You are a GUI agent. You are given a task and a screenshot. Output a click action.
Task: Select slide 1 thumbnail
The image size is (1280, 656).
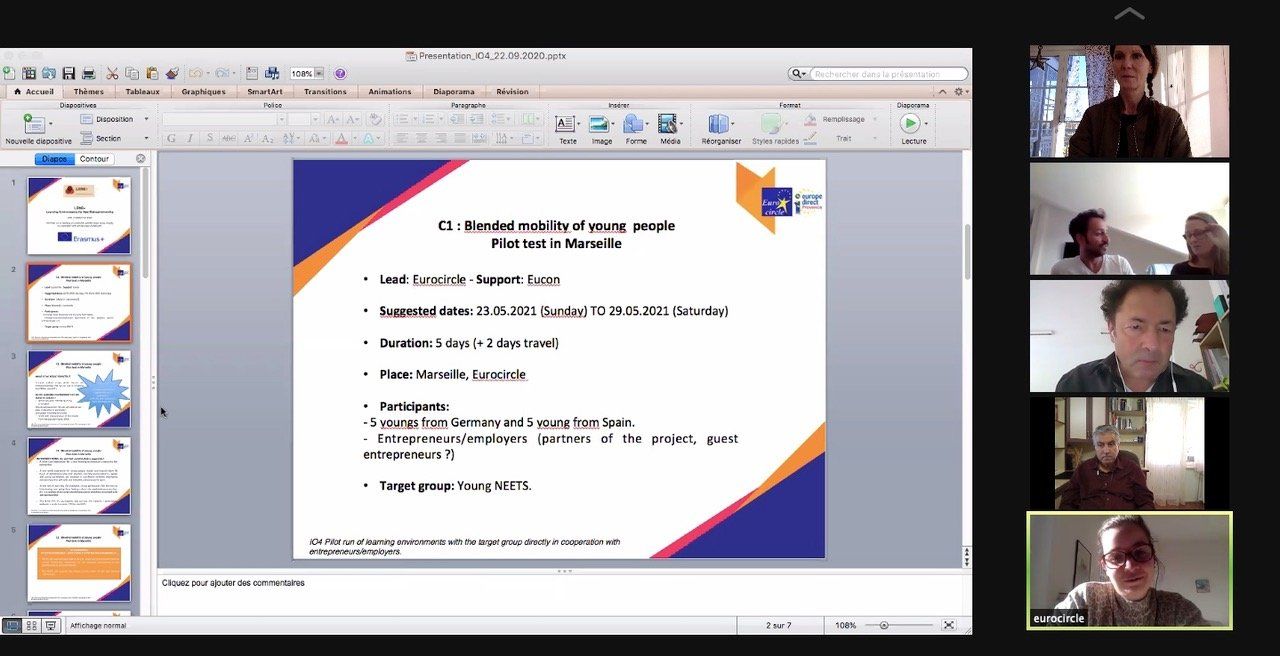coord(79,215)
